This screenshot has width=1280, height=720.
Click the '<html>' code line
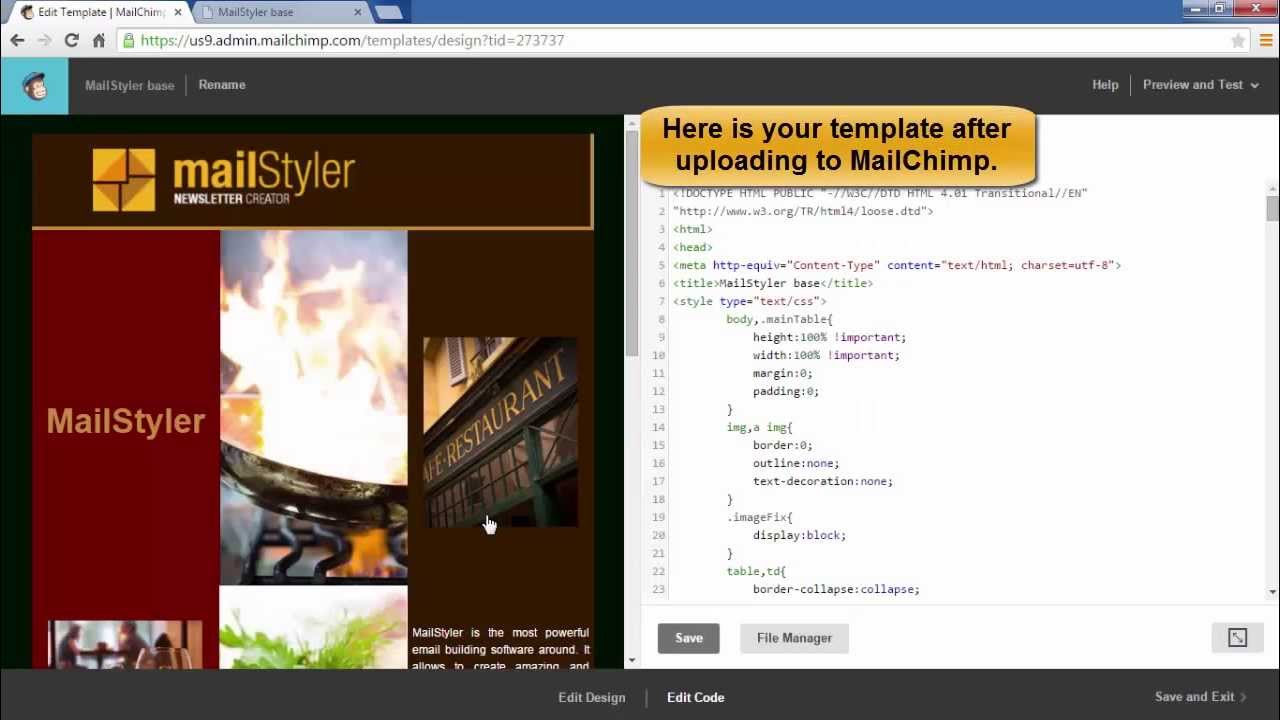[692, 229]
